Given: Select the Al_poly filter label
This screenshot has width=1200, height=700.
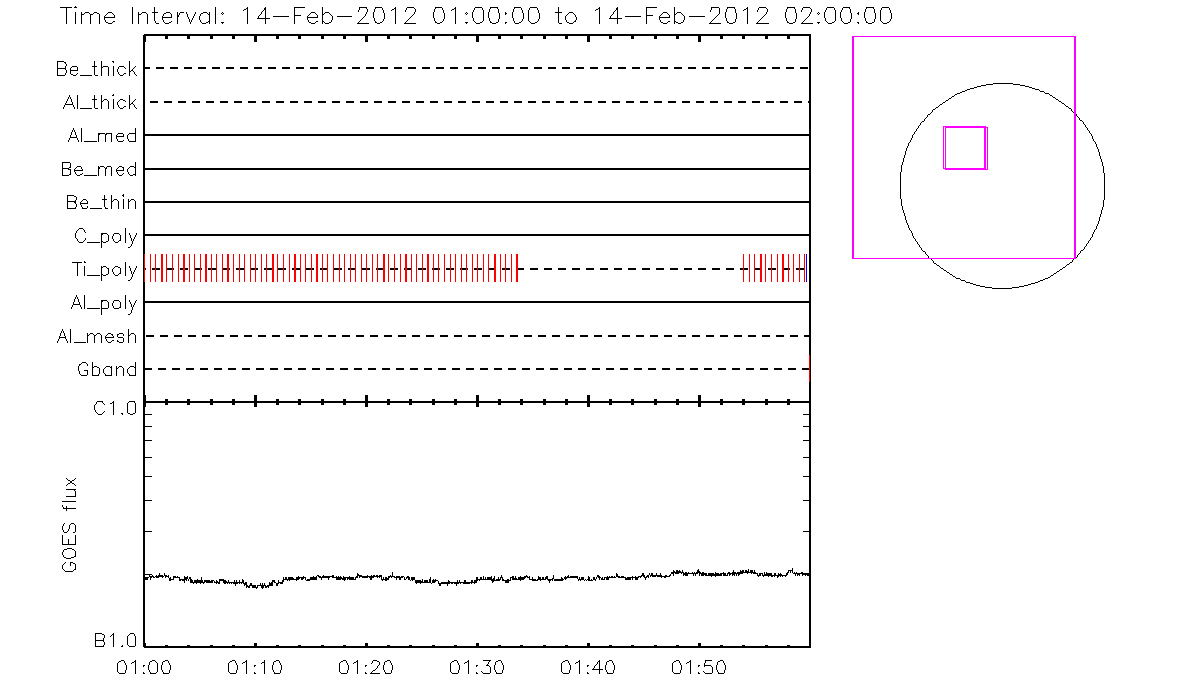Looking at the screenshot, I should tap(103, 303).
